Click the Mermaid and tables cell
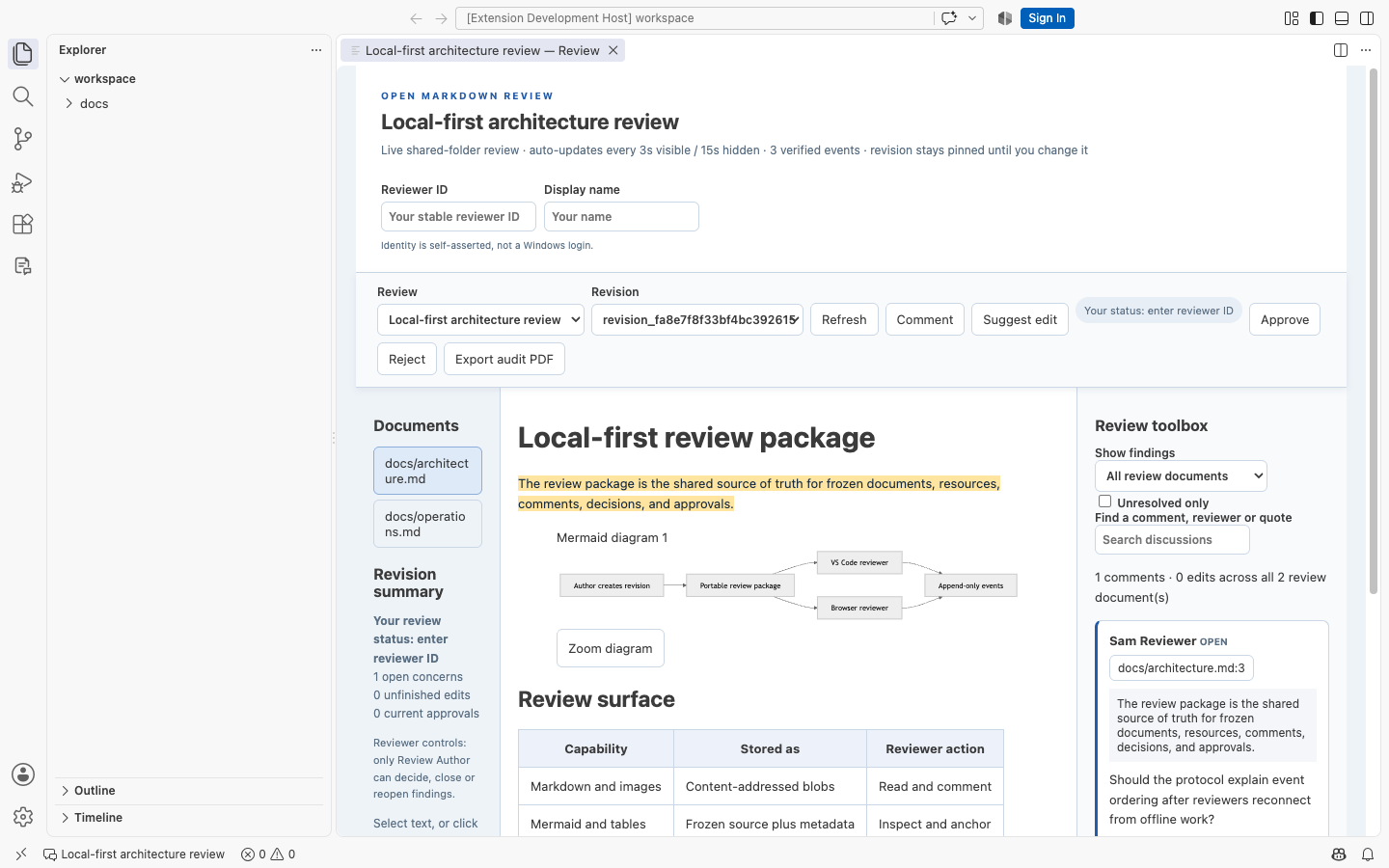This screenshot has width=1389, height=868. 596,825
